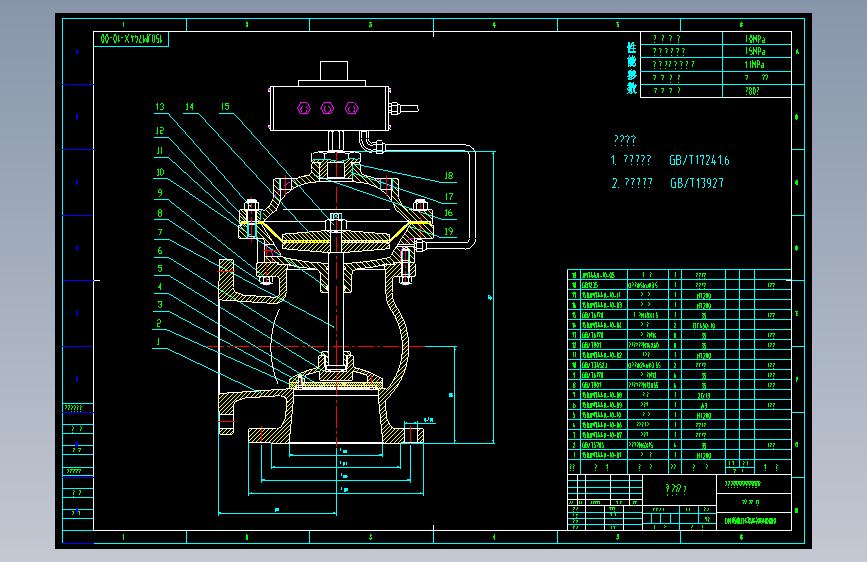Click the left magenta hex bolt on actuator
Image resolution: width=867 pixels, height=562 pixels.
click(x=304, y=108)
